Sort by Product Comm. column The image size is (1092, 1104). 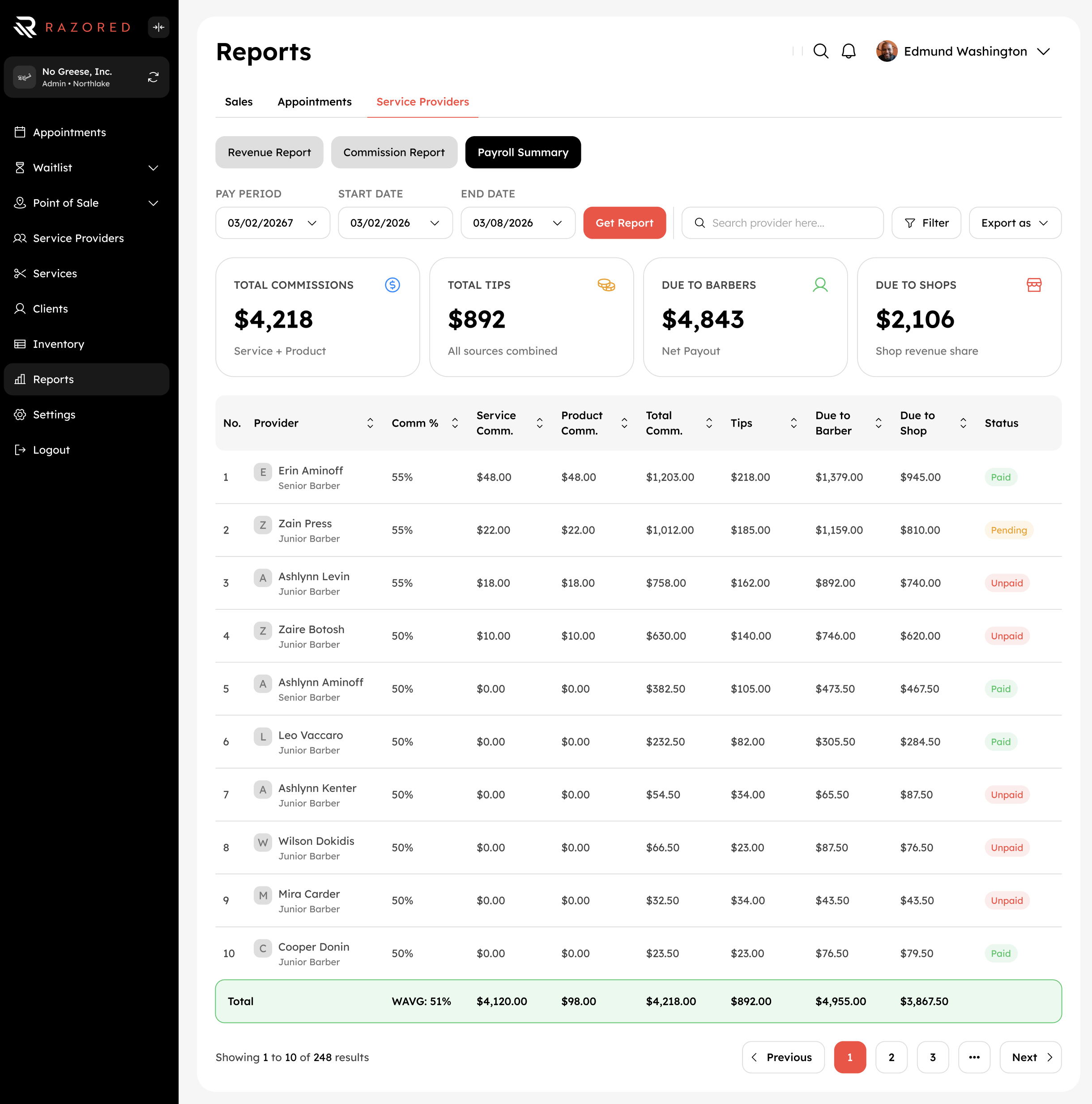pos(624,424)
